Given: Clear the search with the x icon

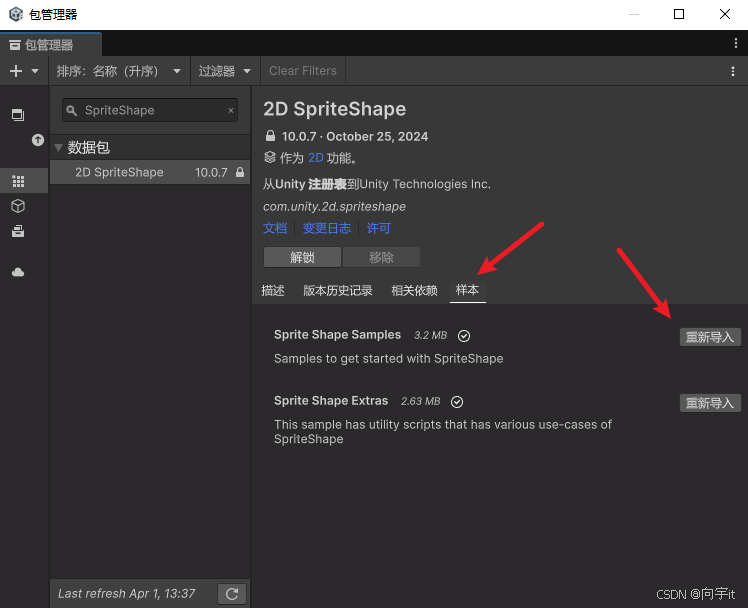Looking at the screenshot, I should pos(231,110).
